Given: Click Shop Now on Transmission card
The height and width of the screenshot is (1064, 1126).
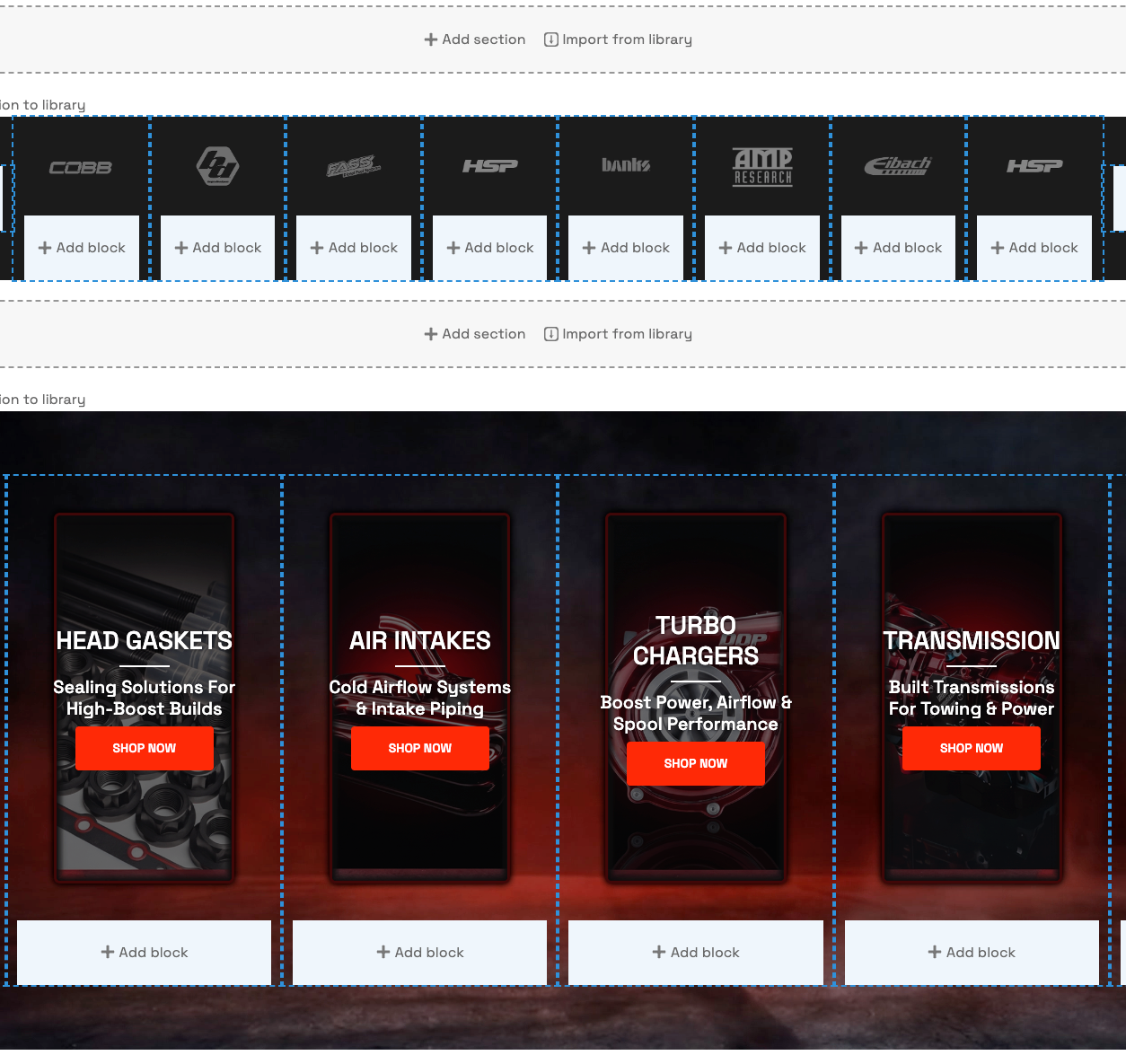Looking at the screenshot, I should click(x=972, y=748).
